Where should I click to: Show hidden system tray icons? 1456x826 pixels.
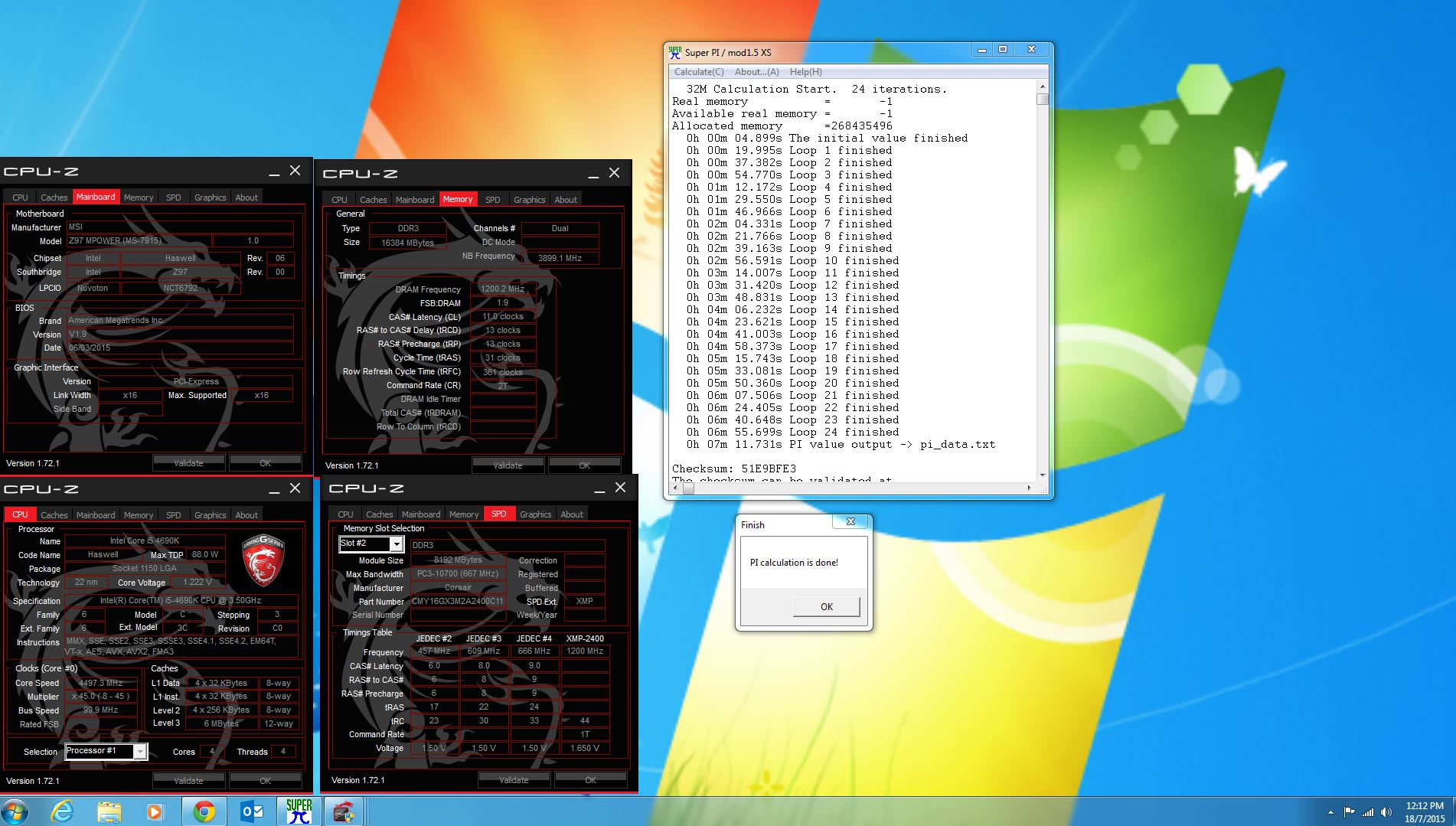pyautogui.click(x=1330, y=812)
